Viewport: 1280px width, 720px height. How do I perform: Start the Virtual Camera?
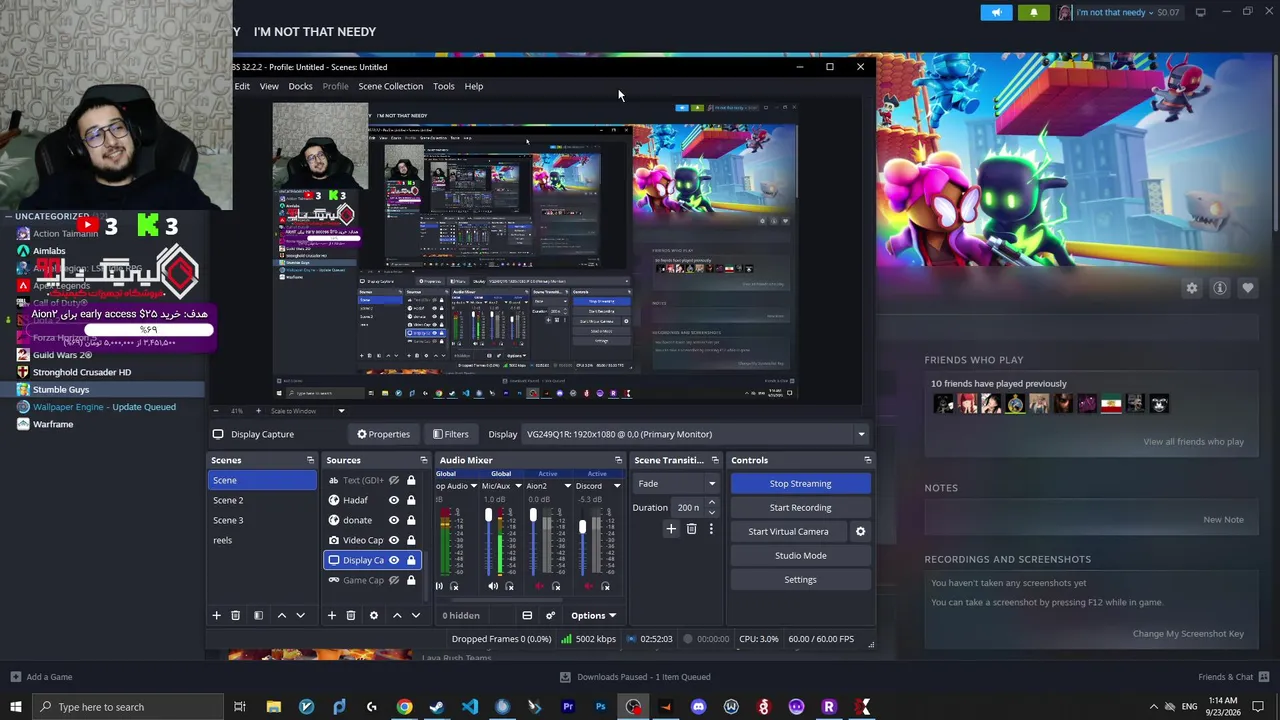click(788, 532)
